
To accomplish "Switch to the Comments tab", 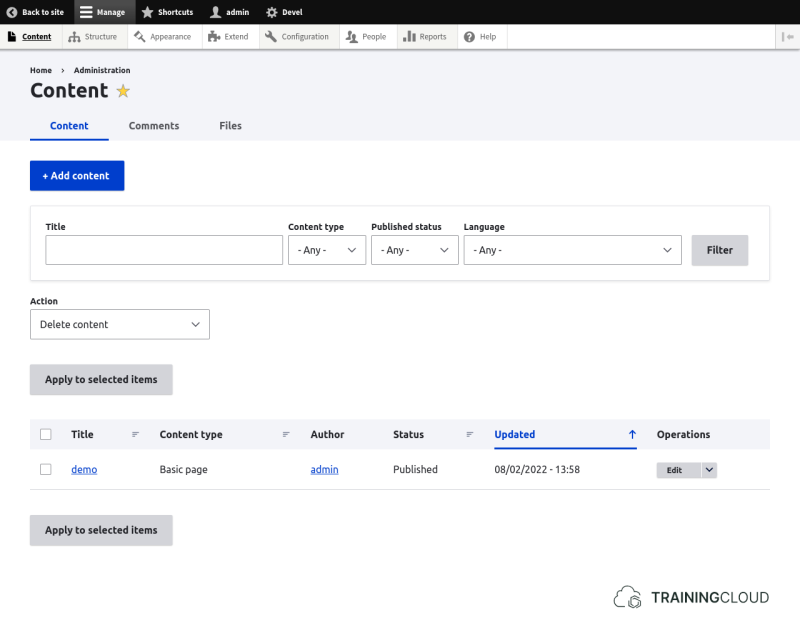I will tap(154, 126).
